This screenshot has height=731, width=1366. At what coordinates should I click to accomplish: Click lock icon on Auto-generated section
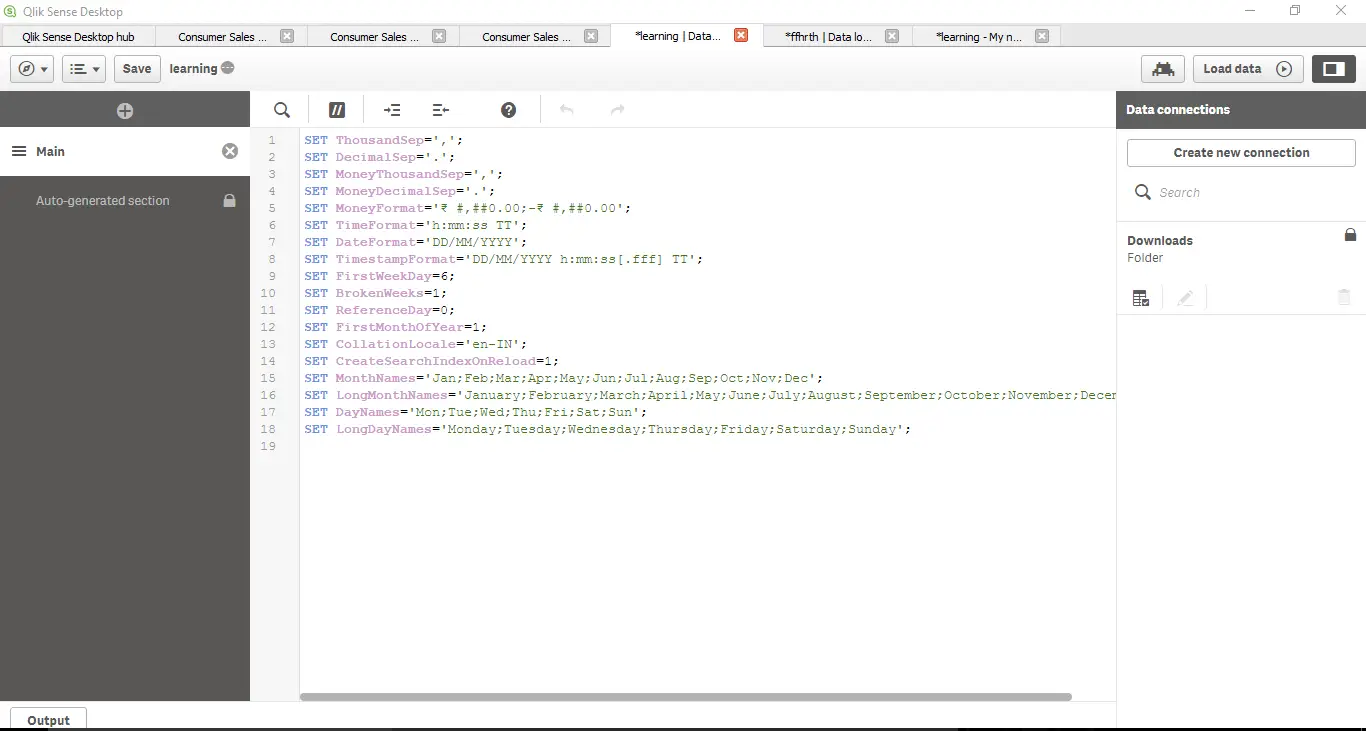[x=229, y=200]
